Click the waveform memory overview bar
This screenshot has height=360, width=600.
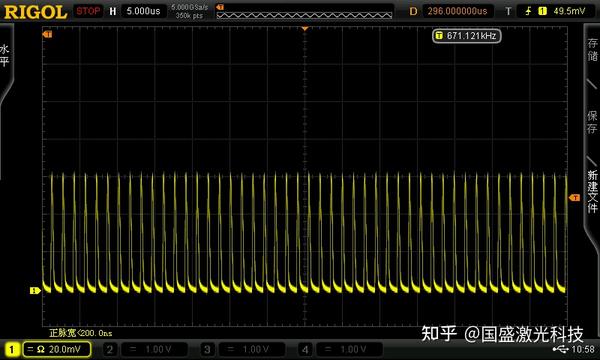point(304,15)
